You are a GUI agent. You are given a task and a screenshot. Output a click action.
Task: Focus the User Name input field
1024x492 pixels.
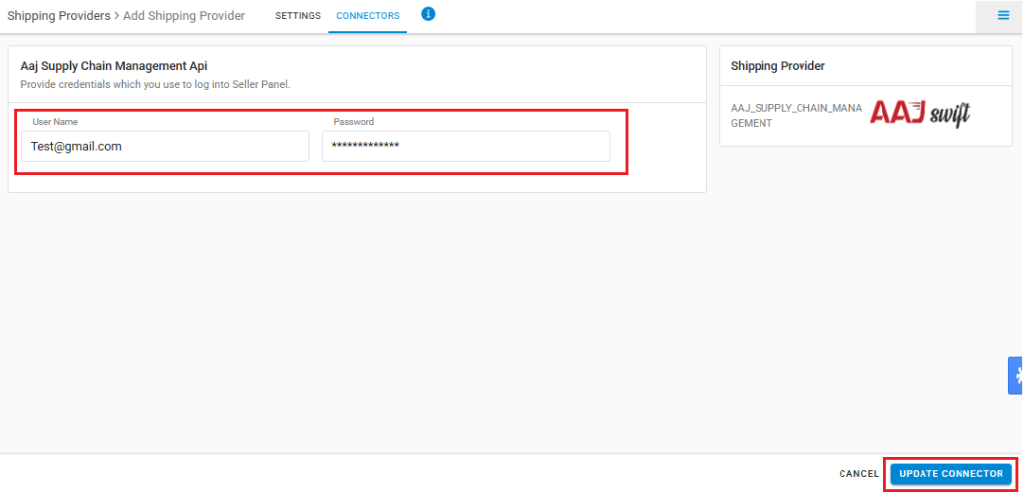pyautogui.click(x=165, y=146)
